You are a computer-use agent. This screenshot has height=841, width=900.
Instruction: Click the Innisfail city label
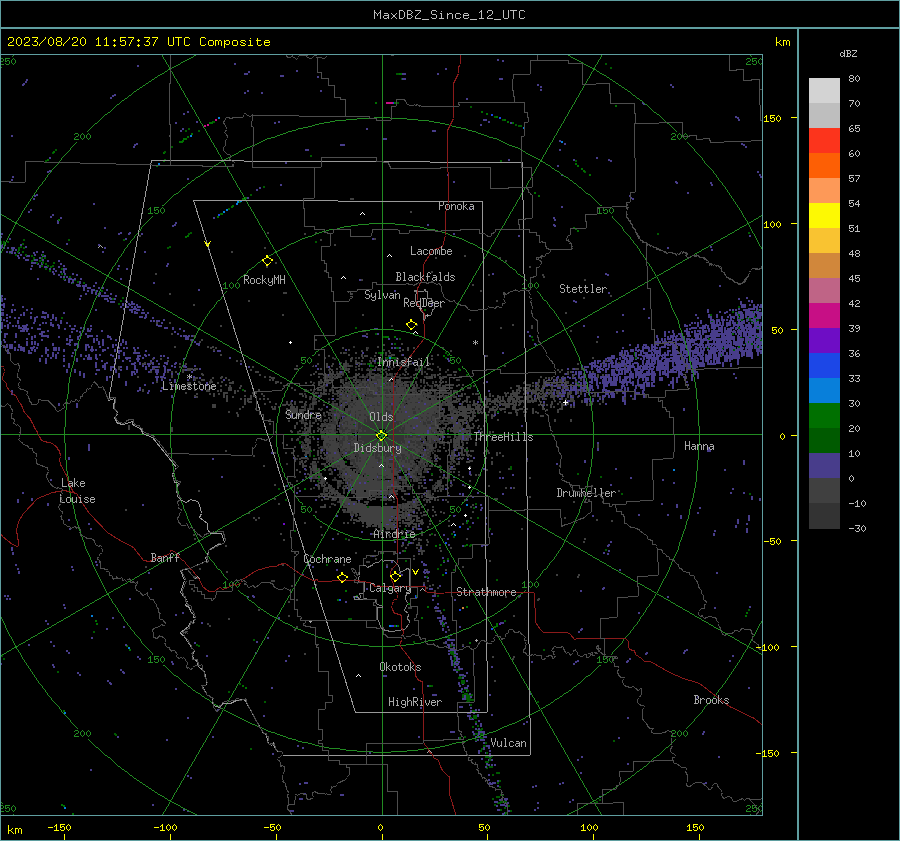coord(404,362)
